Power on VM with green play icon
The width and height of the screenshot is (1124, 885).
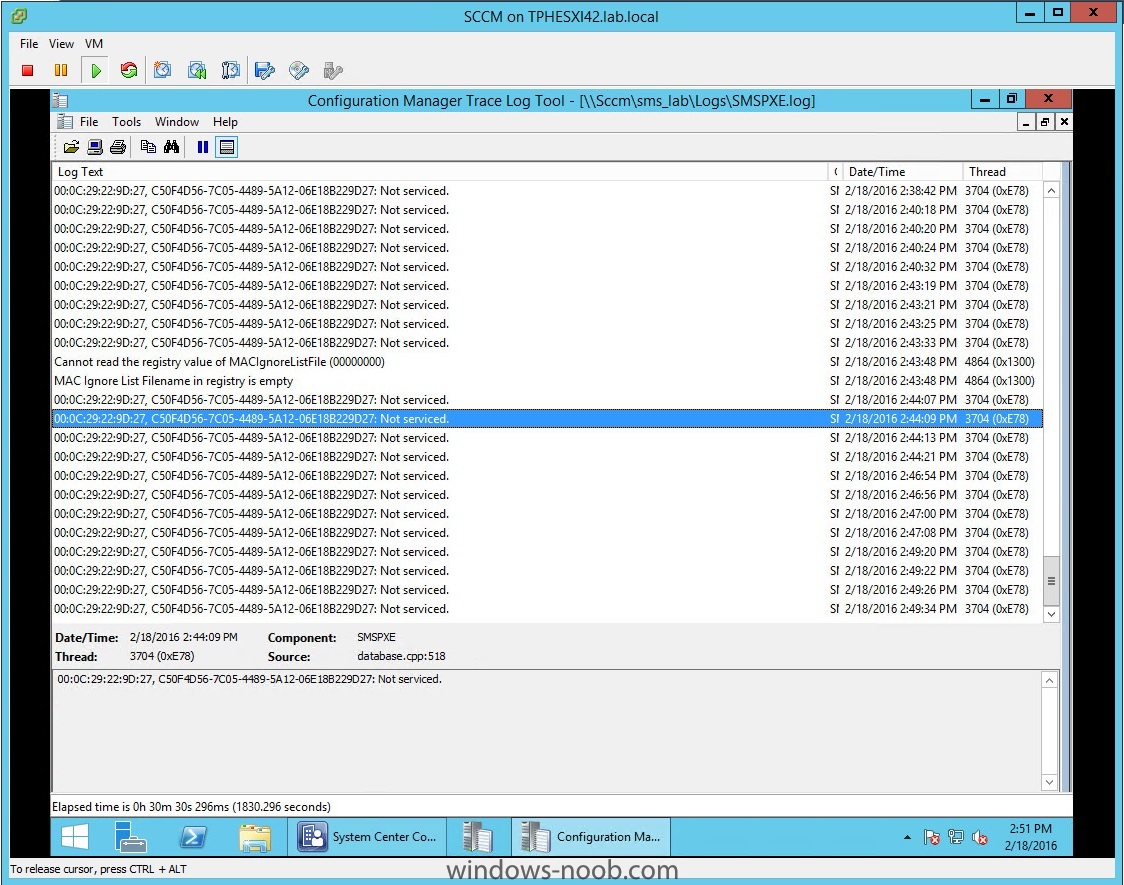coord(95,70)
